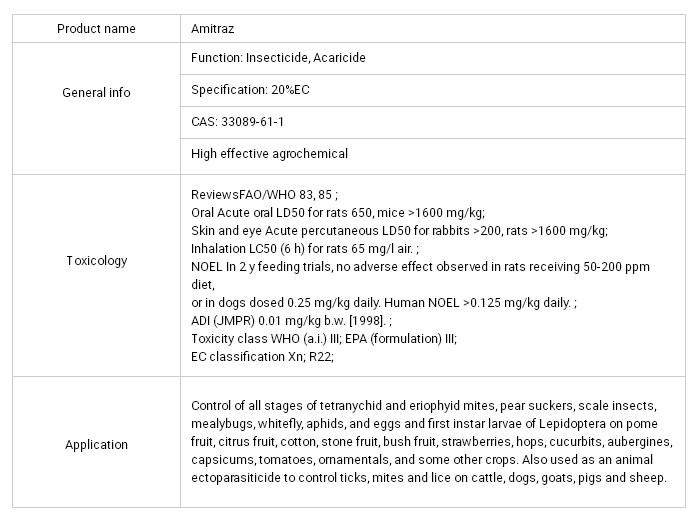Click the "Application" row label
700x524 pixels.
pos(96,445)
